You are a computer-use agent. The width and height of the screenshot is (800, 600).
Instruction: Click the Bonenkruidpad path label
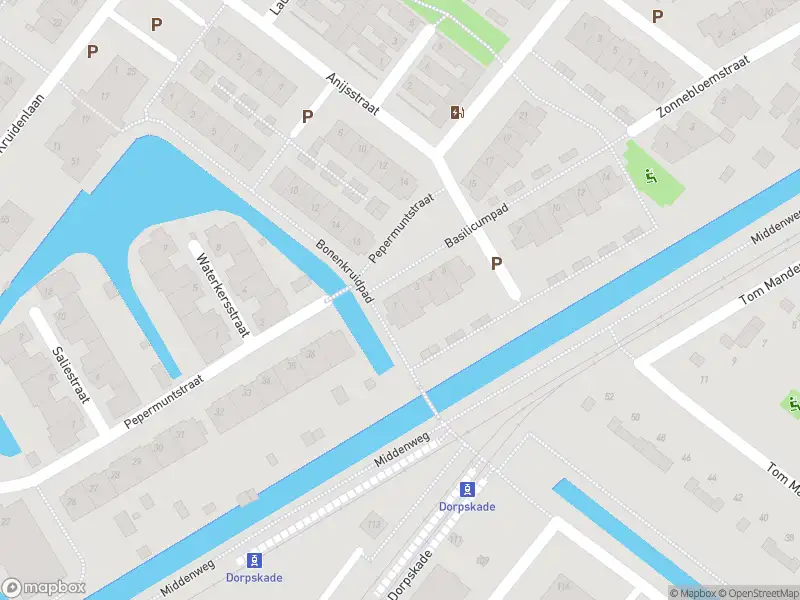344,271
